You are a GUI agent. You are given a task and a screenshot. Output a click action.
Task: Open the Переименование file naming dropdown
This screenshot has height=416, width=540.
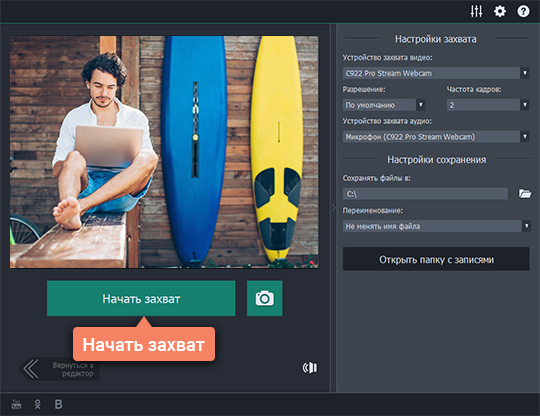pyautogui.click(x=436, y=226)
